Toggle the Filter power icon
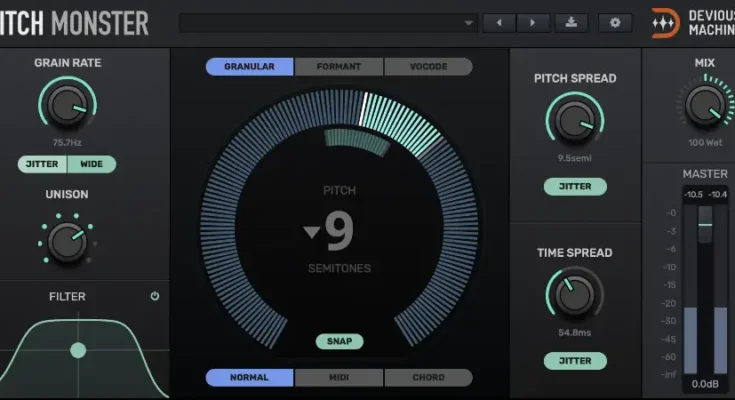 (x=155, y=296)
